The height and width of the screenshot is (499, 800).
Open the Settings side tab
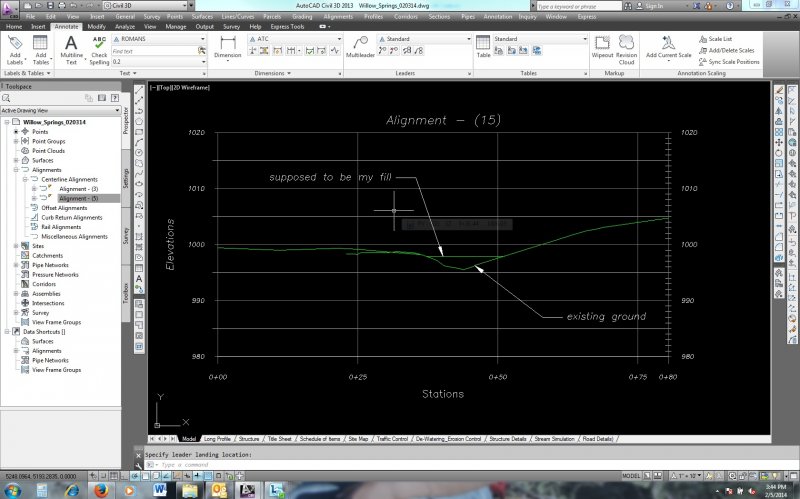click(x=126, y=179)
